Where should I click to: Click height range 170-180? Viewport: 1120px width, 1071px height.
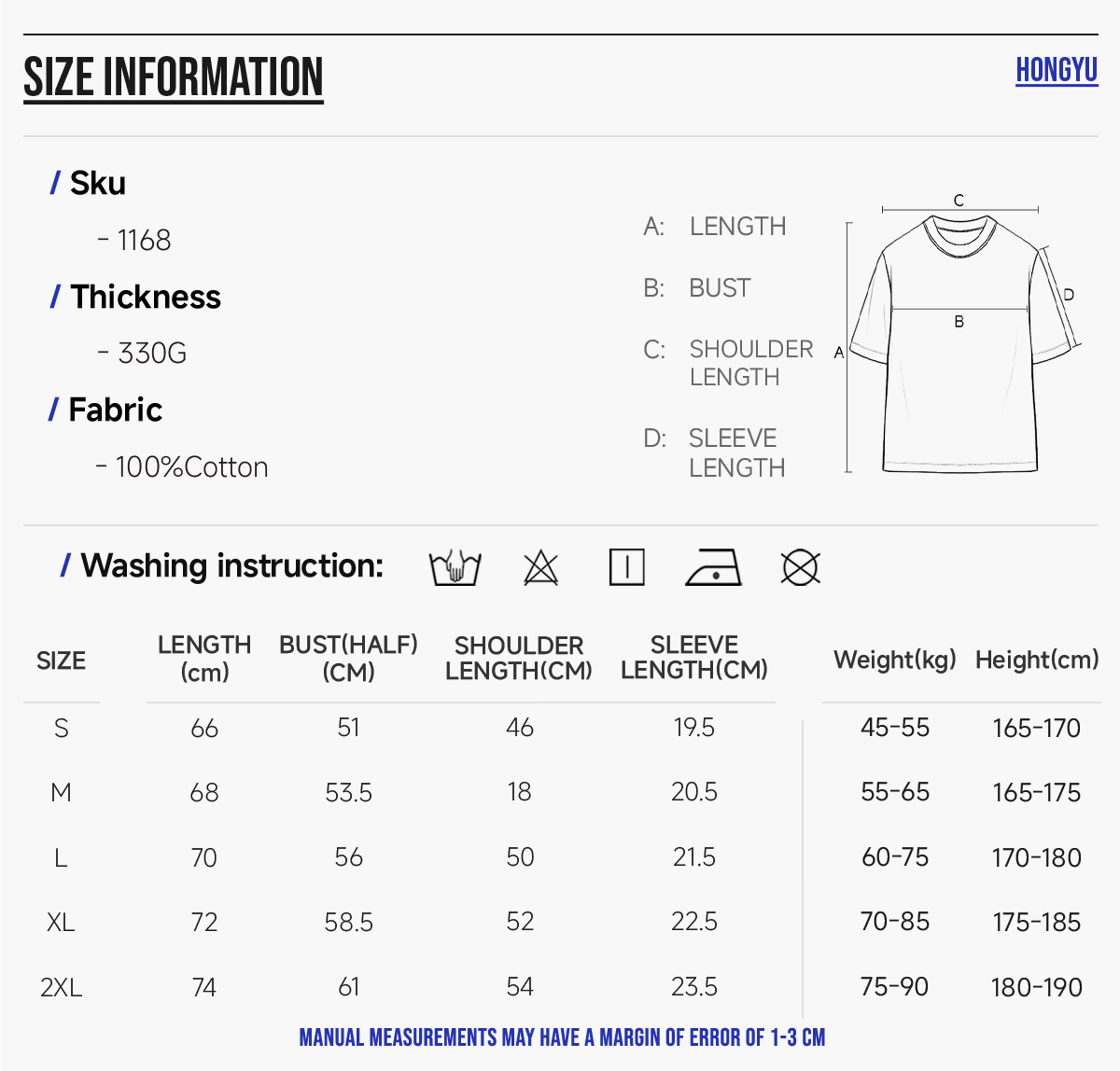[1037, 858]
